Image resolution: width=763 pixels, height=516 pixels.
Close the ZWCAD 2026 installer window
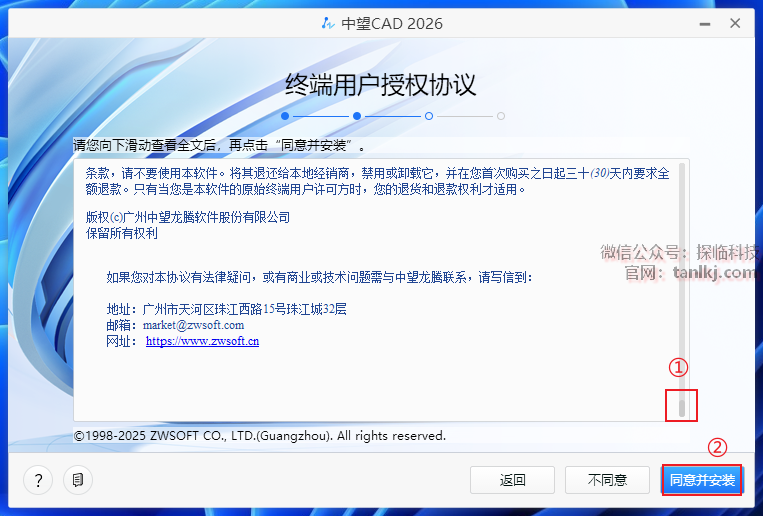click(x=735, y=23)
